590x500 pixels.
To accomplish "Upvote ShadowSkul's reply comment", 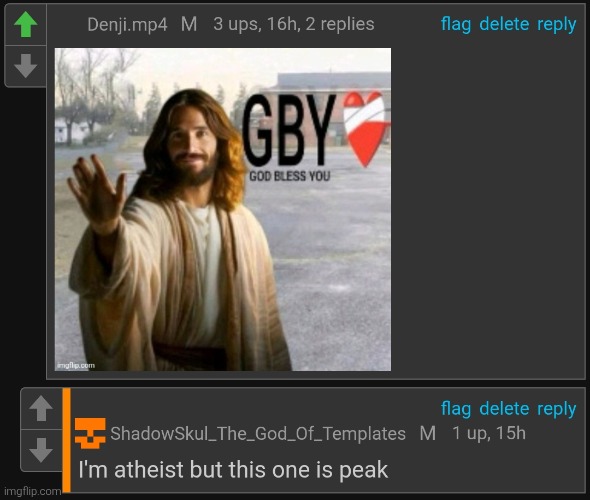I will pyautogui.click(x=41, y=409).
